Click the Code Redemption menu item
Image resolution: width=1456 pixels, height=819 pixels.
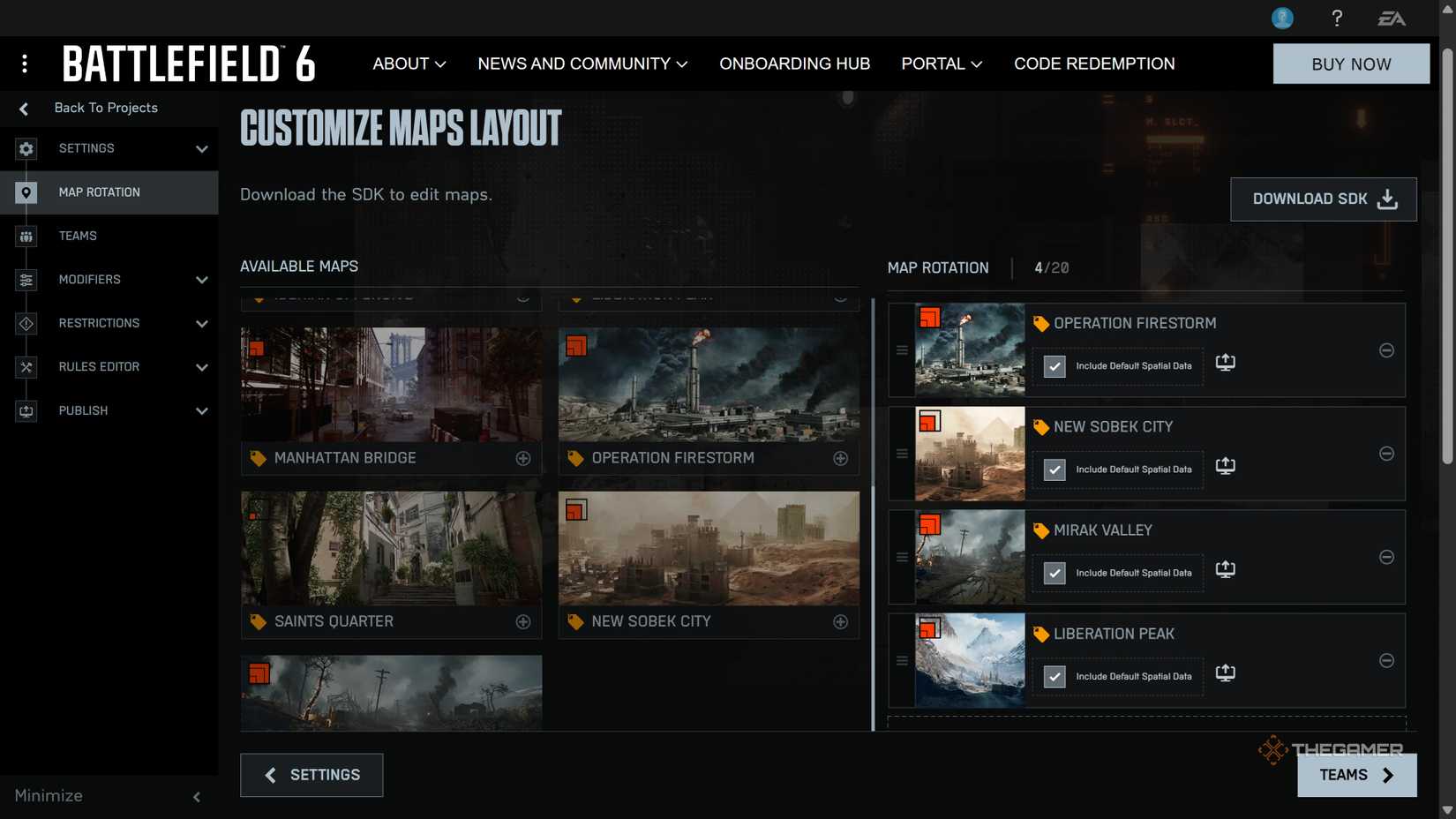coord(1094,64)
